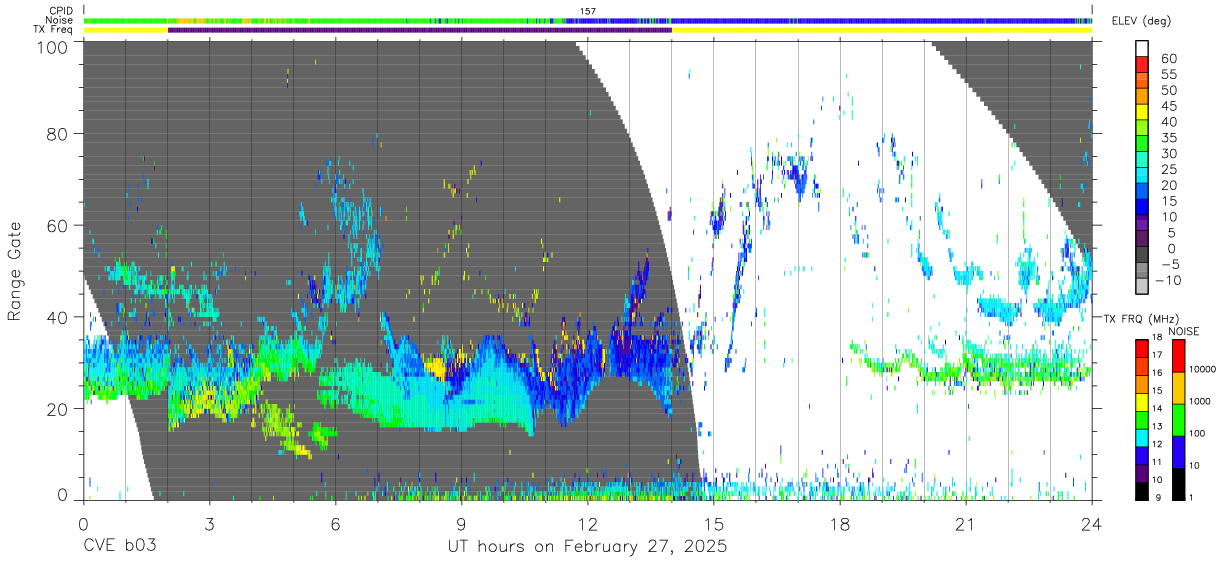1228x567 pixels.
Task: Click the cyan segment of TX FRQ colorbar
Action: [1141, 437]
